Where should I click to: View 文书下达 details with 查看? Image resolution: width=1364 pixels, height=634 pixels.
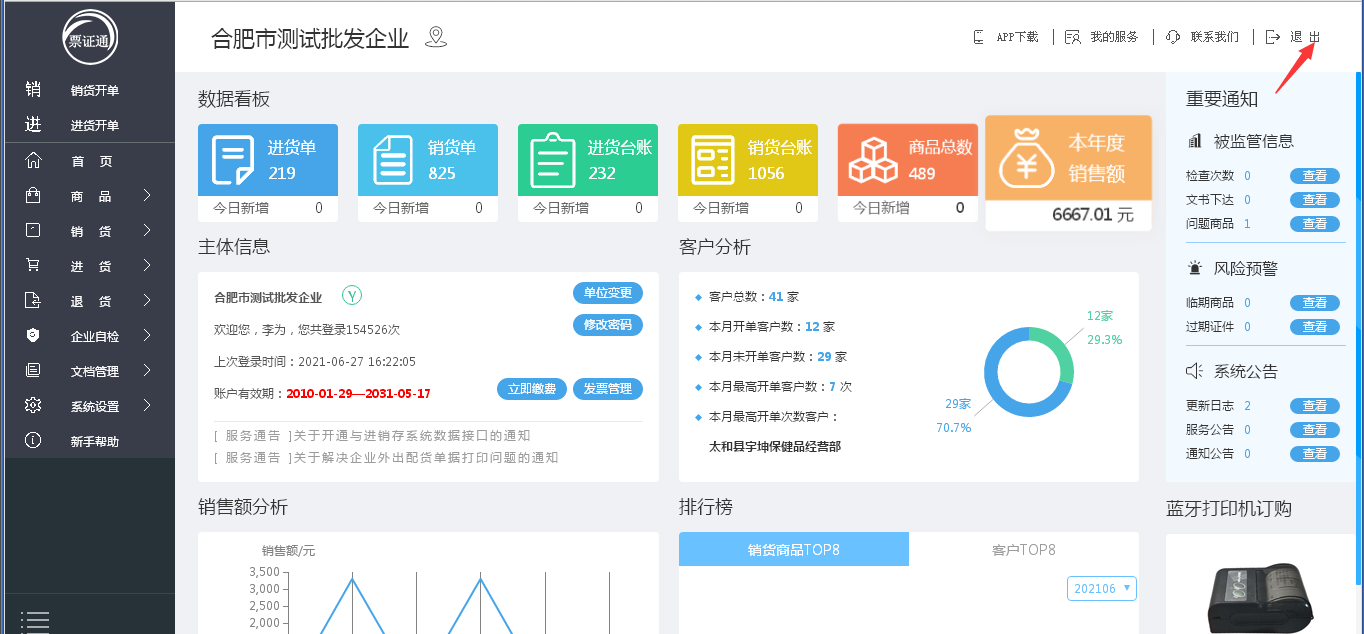click(x=1315, y=200)
